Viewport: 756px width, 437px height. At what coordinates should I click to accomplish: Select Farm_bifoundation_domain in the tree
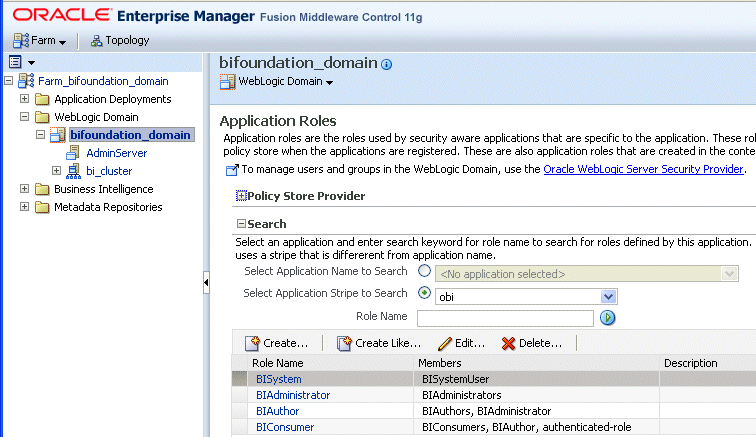(x=103, y=81)
